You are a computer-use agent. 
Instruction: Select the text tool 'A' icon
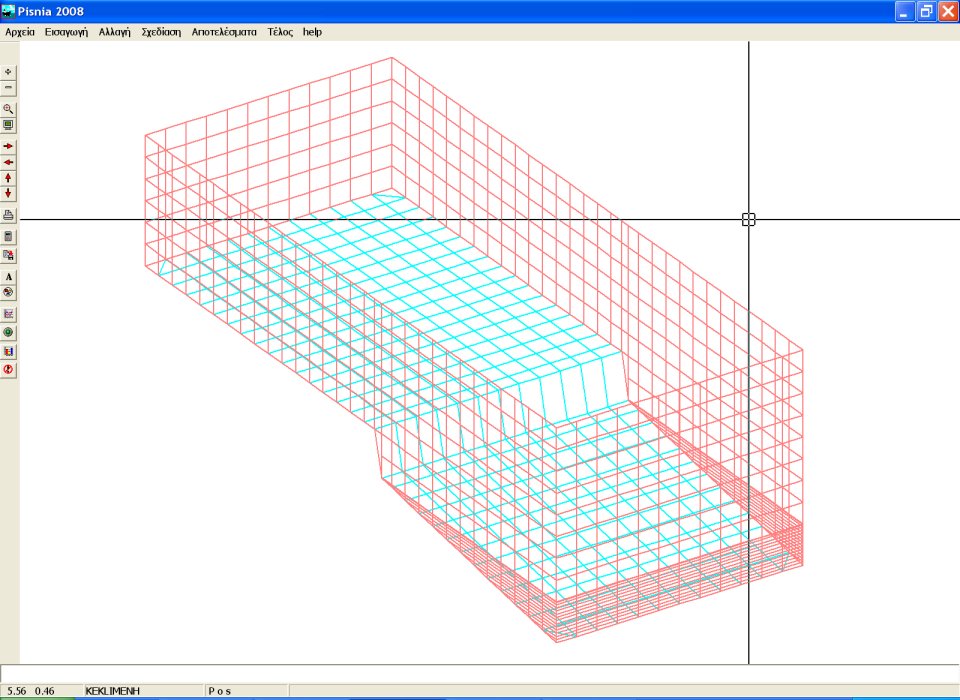pyautogui.click(x=9, y=276)
